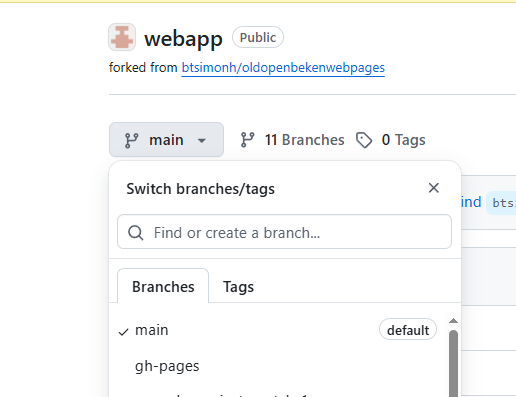The height and width of the screenshot is (397, 516).
Task: Switch to the Tags tab
Action: point(238,287)
